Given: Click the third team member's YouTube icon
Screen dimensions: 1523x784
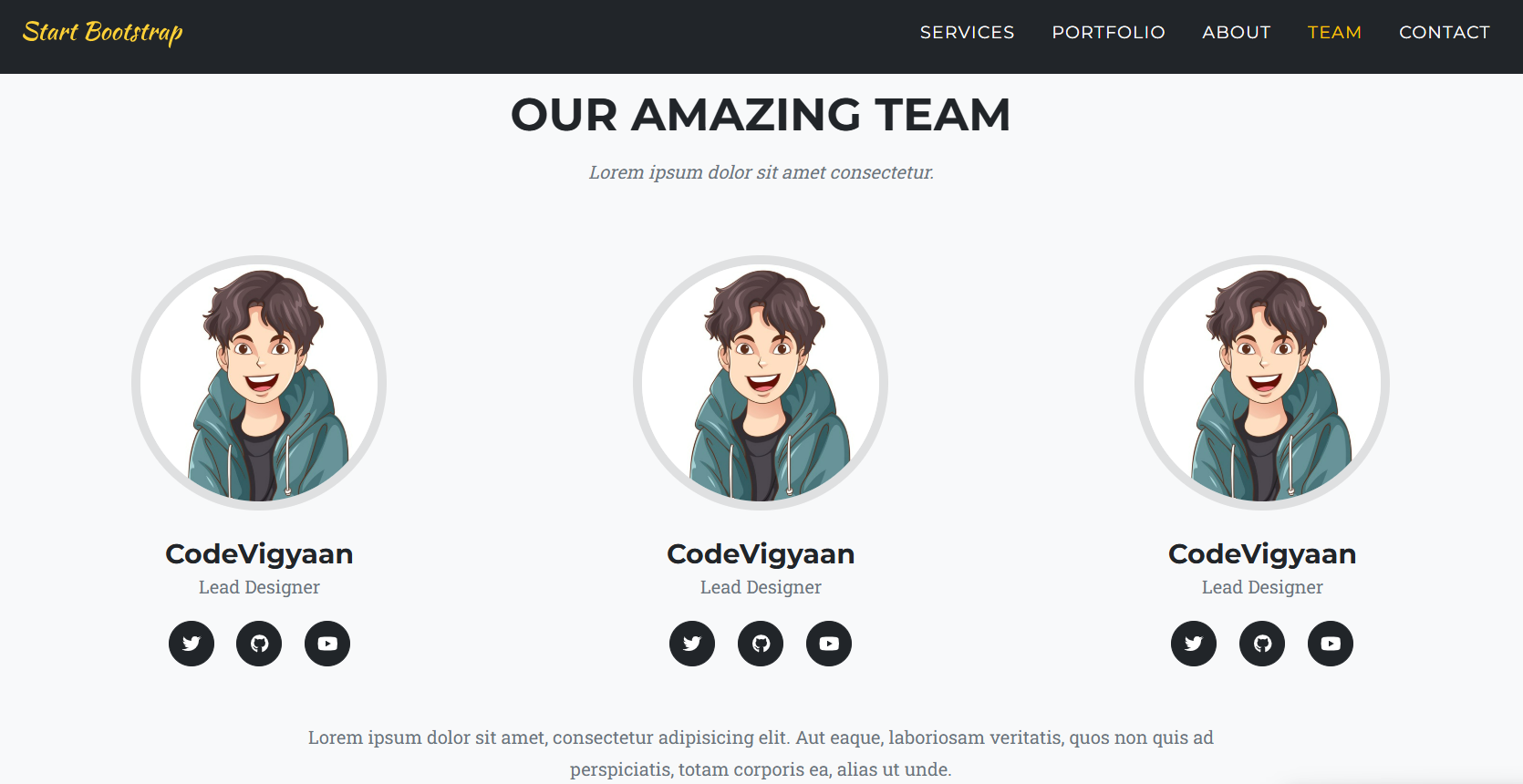Looking at the screenshot, I should click(1331, 644).
